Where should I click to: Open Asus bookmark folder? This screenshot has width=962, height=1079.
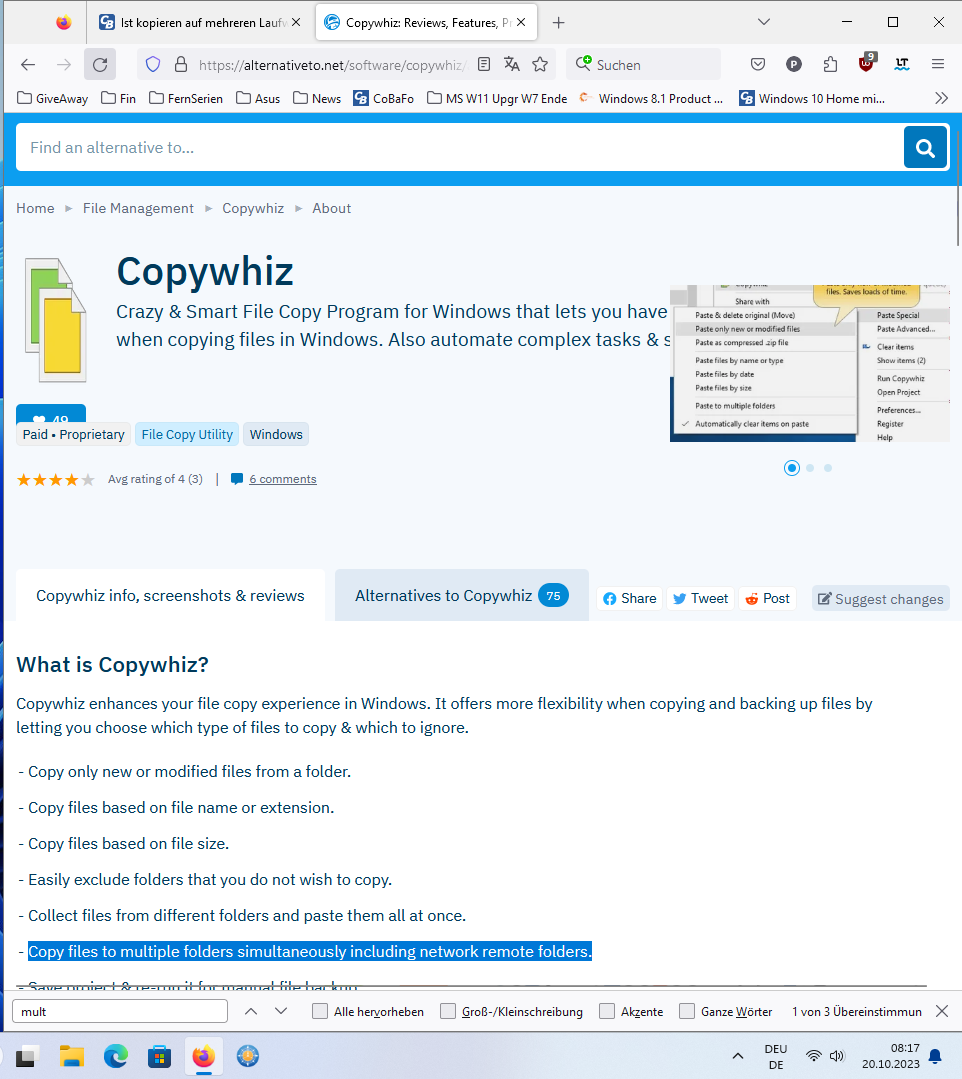[x=258, y=98]
